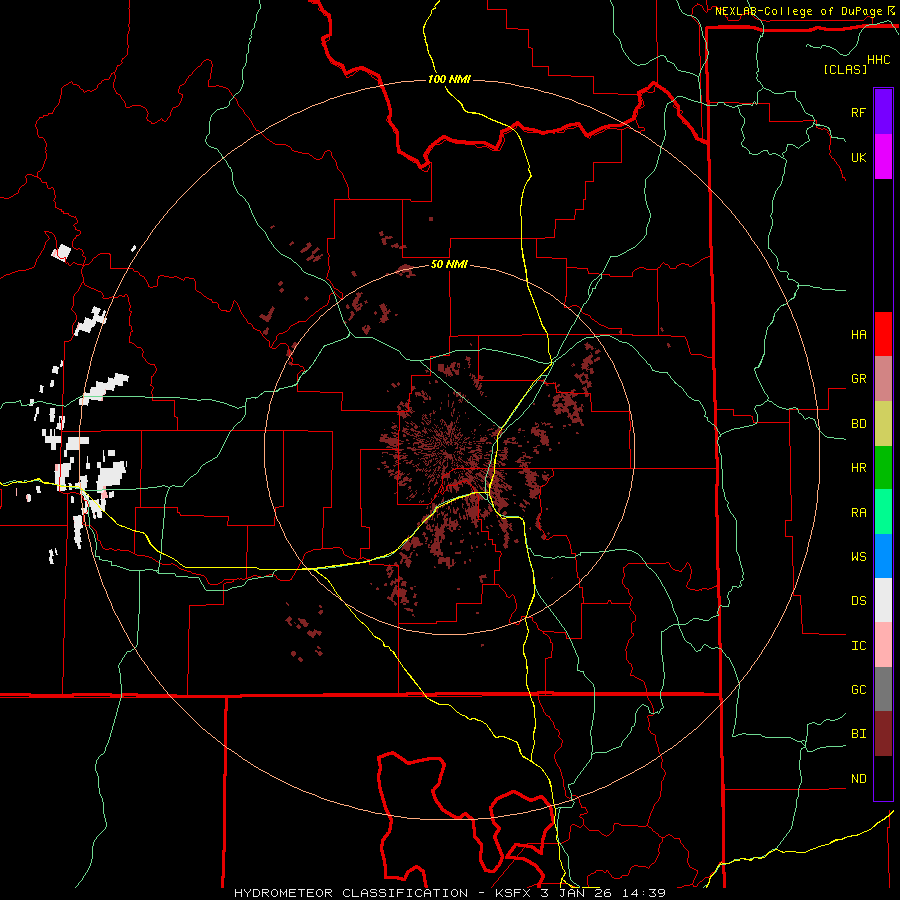The height and width of the screenshot is (900, 900).
Task: Click the DS white legend swatch
Action: [883, 600]
